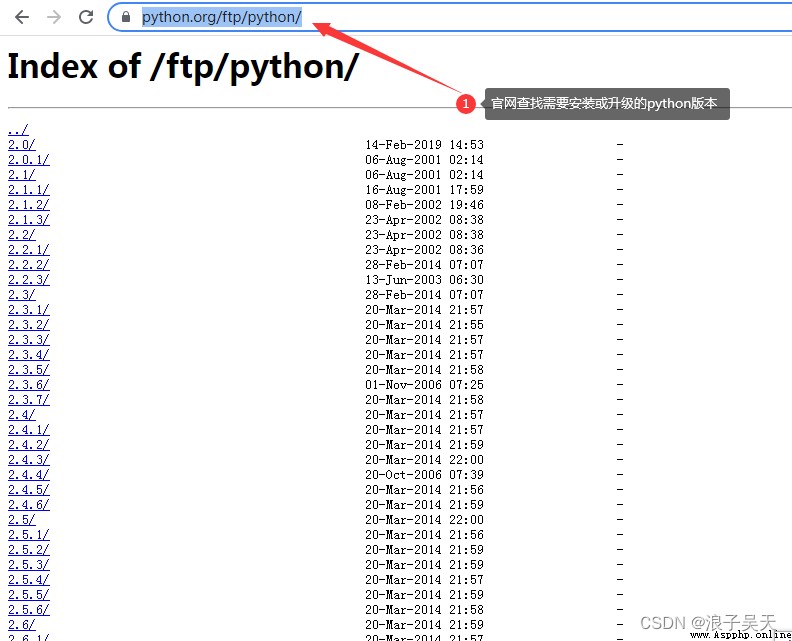The width and height of the screenshot is (792, 641).
Task: Click the browser forward arrow
Action: pyautogui.click(x=54, y=17)
